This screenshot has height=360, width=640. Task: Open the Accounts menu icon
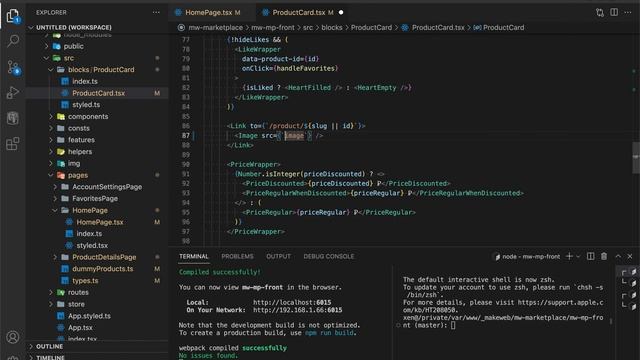click(13, 337)
